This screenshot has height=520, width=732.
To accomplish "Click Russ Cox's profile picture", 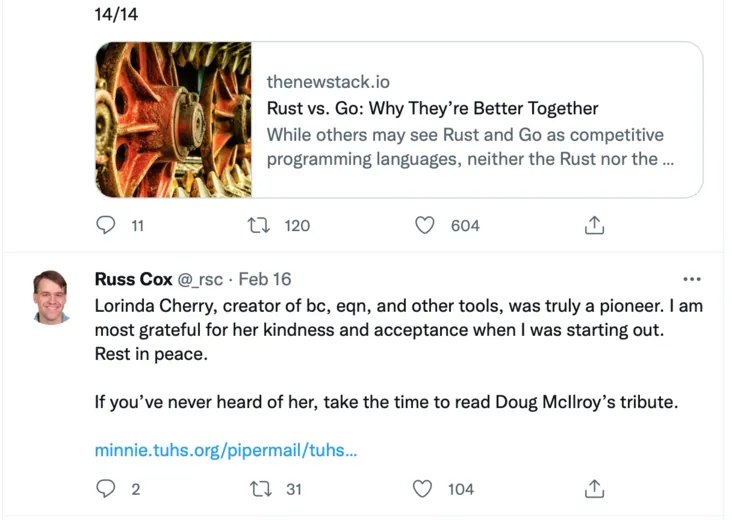I will 50,297.
